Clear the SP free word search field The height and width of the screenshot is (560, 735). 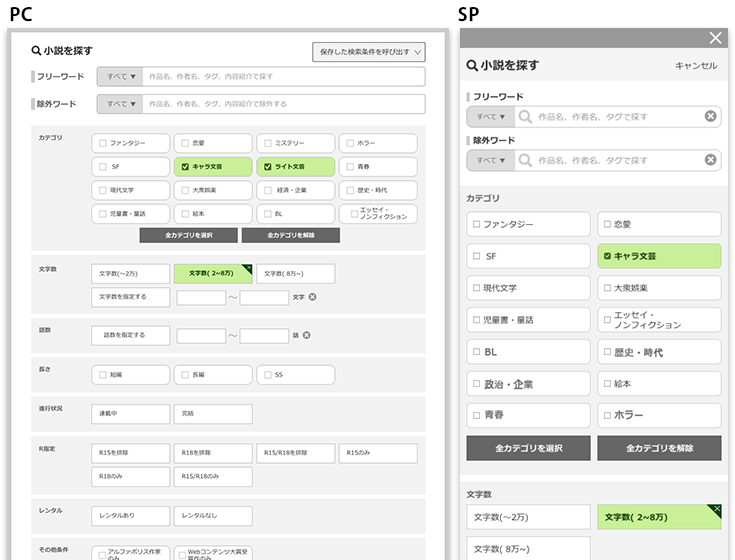tap(710, 117)
